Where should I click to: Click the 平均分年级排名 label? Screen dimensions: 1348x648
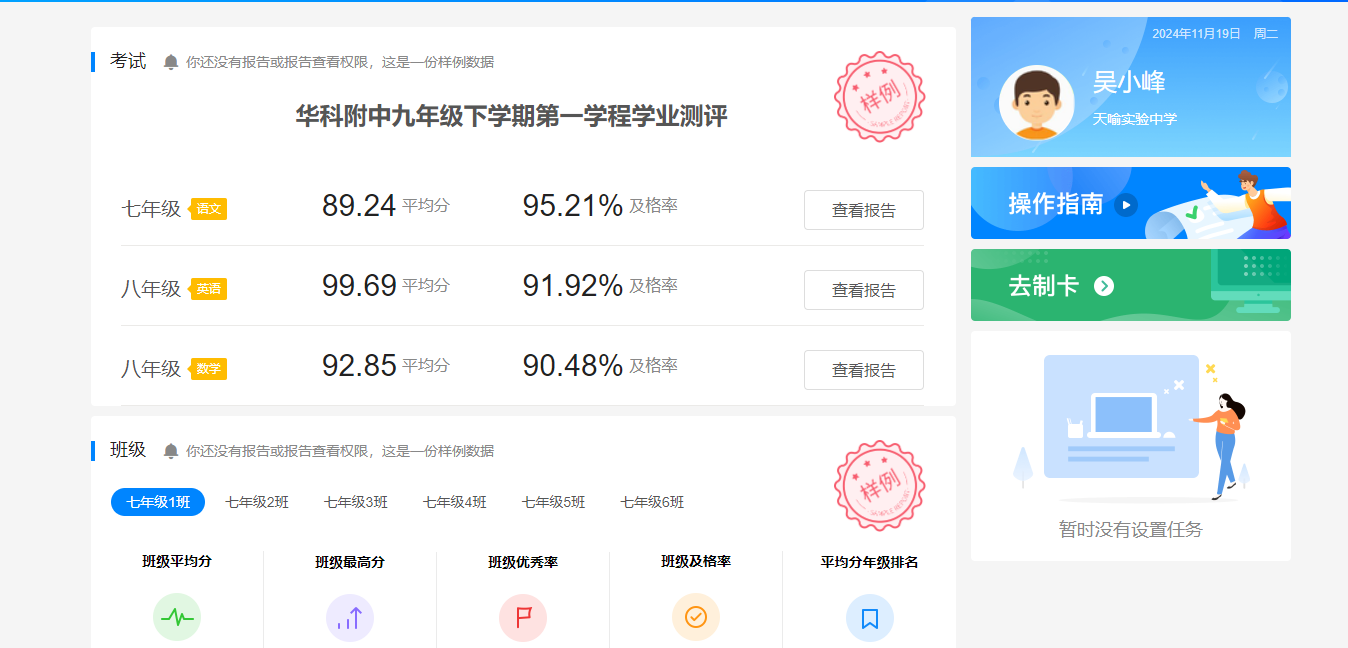(x=870, y=562)
